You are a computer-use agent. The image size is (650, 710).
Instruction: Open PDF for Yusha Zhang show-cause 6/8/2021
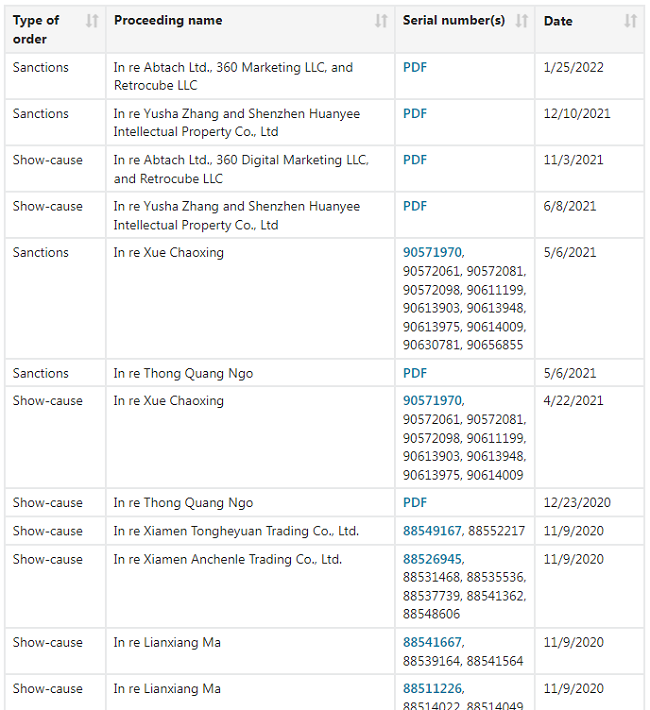point(415,206)
